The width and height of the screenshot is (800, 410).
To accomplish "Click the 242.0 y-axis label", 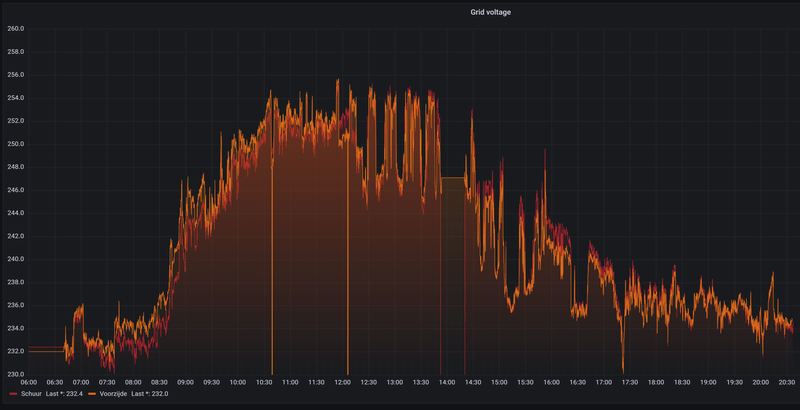I will point(16,236).
